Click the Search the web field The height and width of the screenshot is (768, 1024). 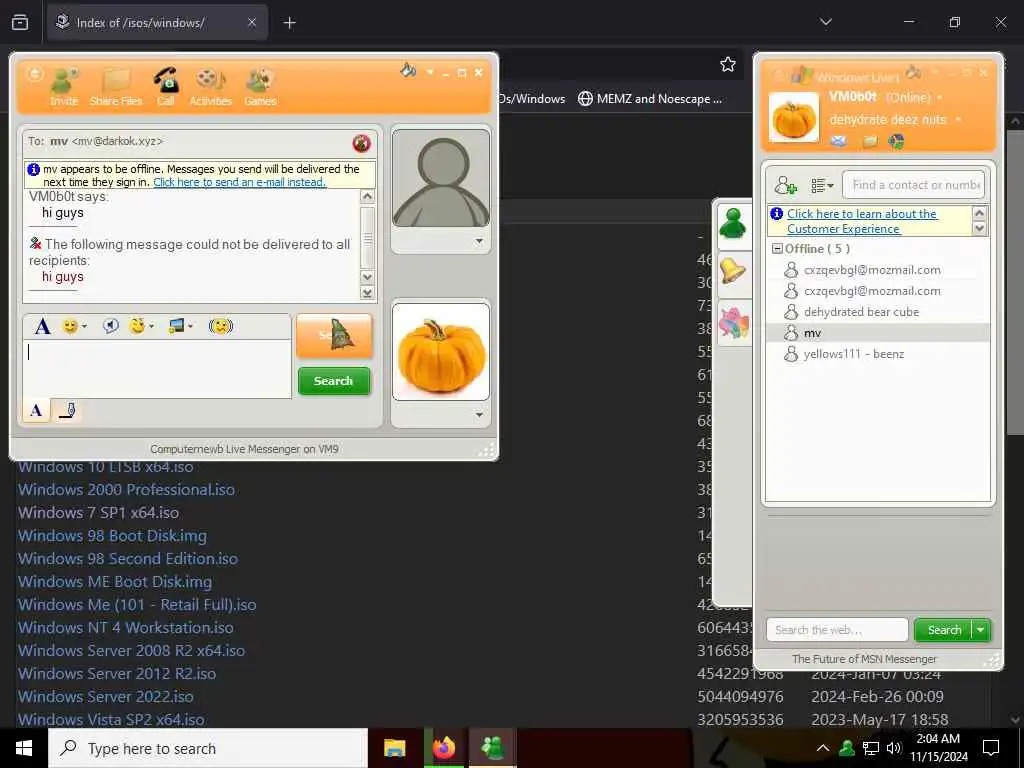tap(837, 630)
